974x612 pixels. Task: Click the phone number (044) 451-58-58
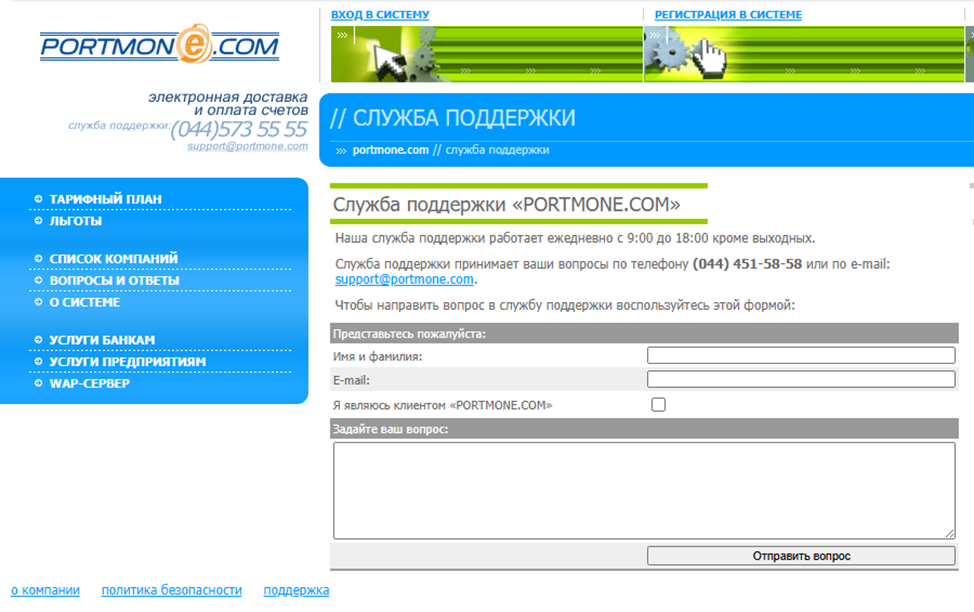pyautogui.click(x=747, y=264)
